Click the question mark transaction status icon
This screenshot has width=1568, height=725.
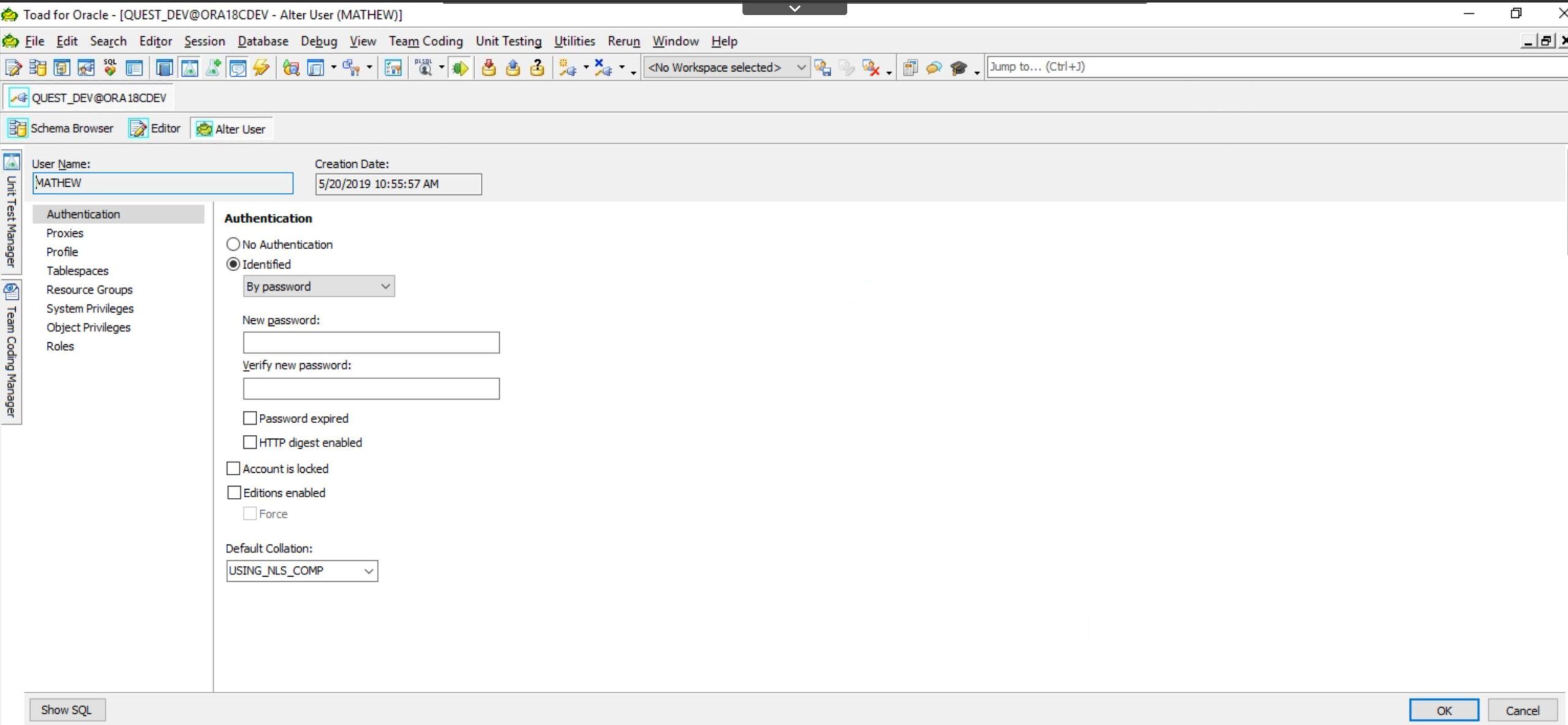coord(537,67)
